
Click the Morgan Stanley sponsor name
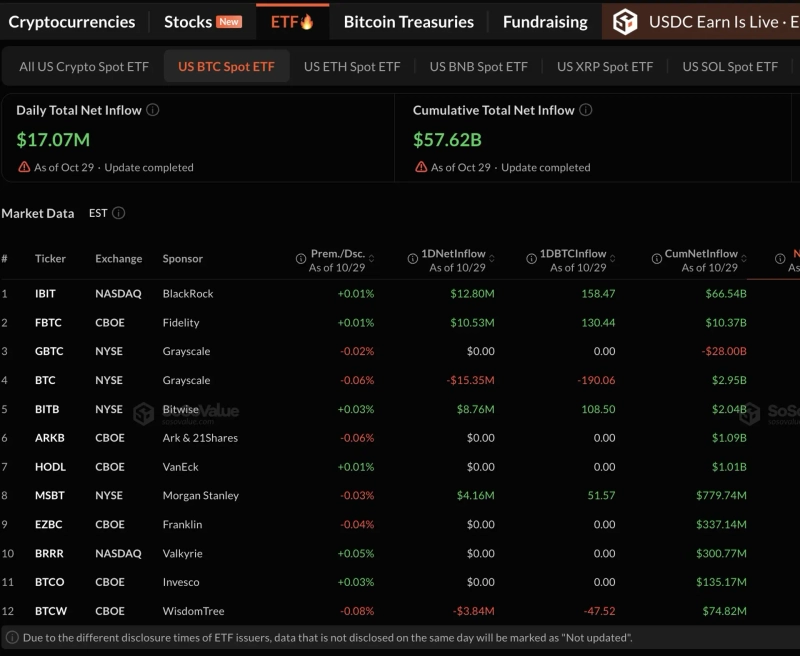201,495
